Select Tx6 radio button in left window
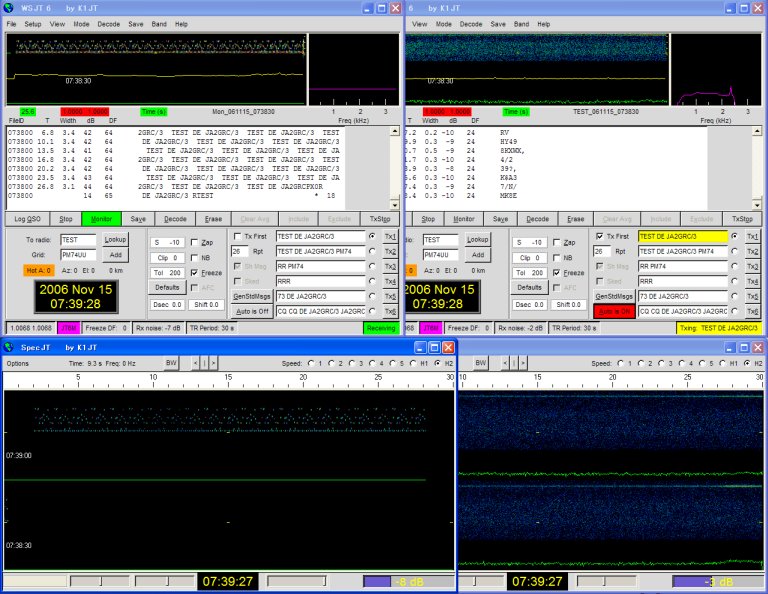Image resolution: width=768 pixels, height=594 pixels. [372, 311]
